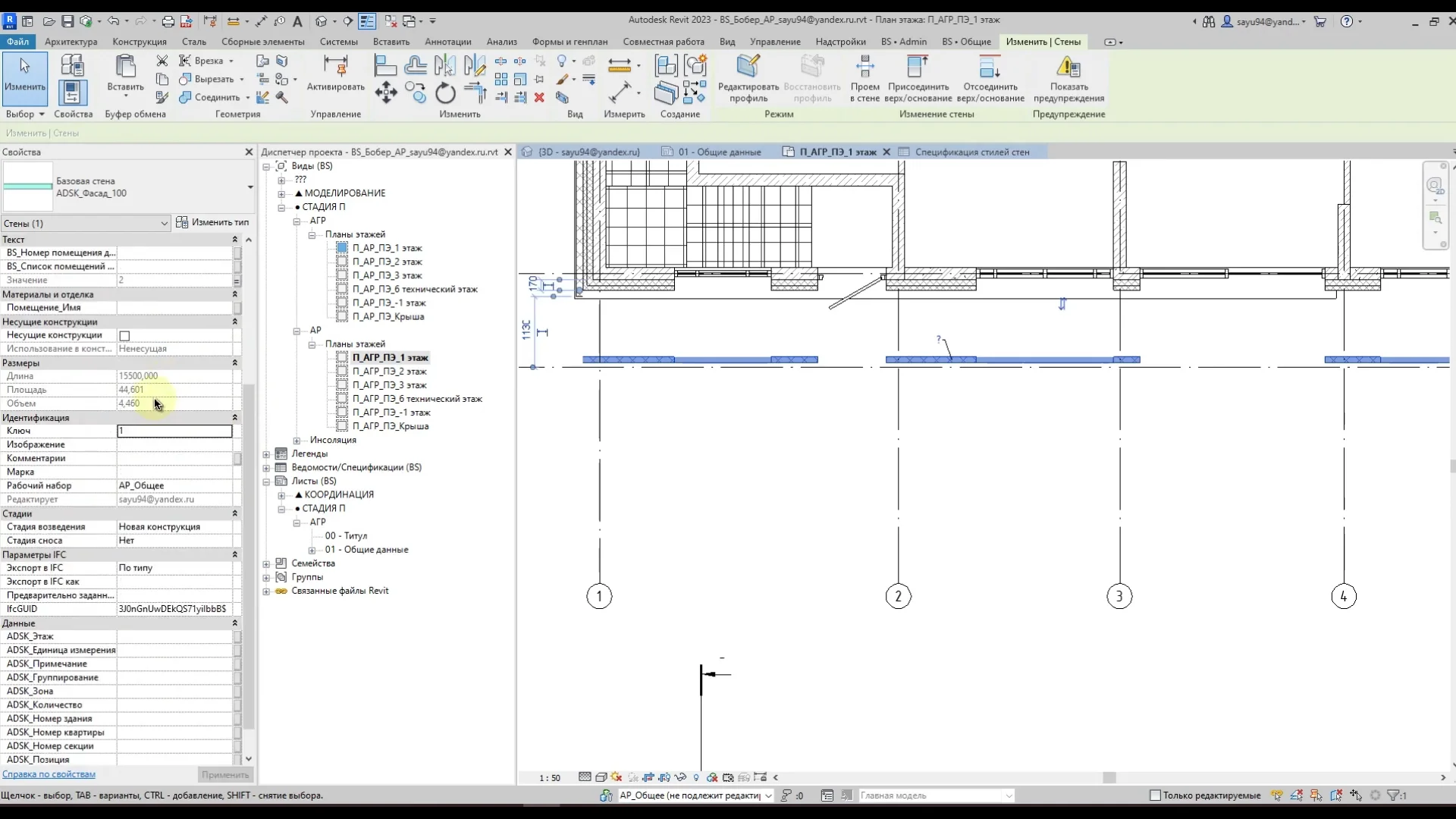The width and height of the screenshot is (1456, 819).
Task: Open the Аннотации ribbon tab
Action: 447,42
